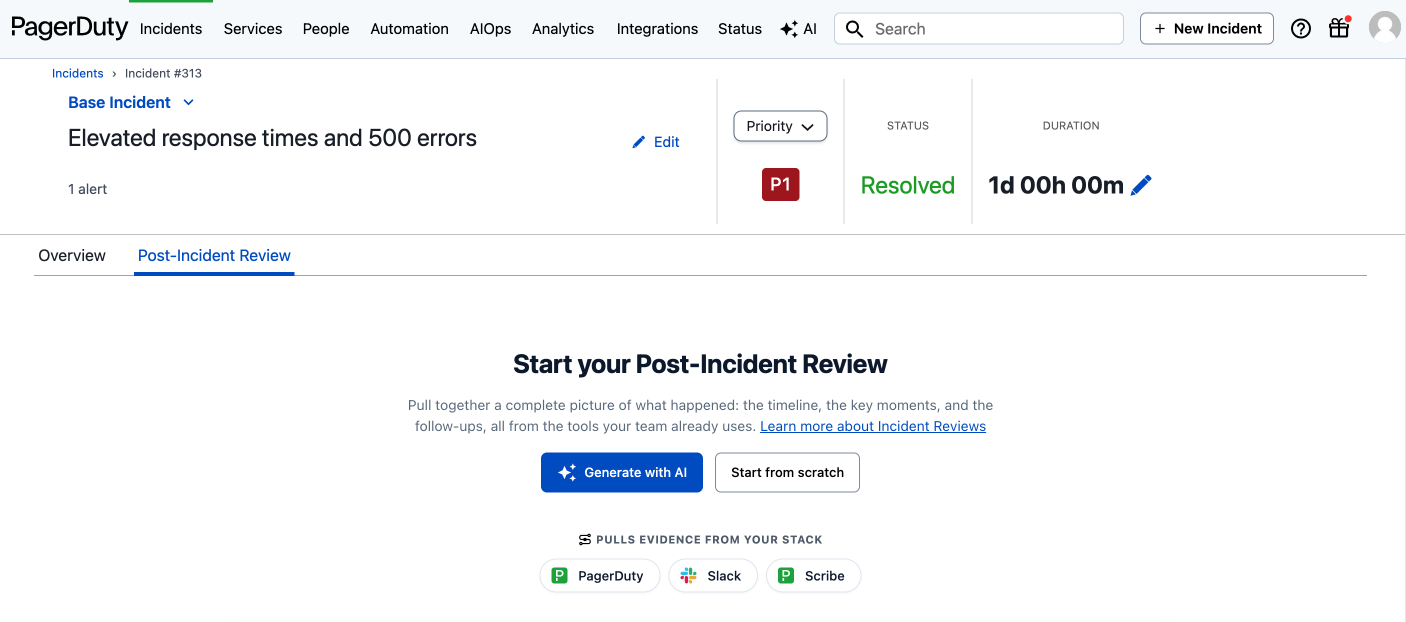Click the pencil icon next to the duration

pyautogui.click(x=1141, y=185)
